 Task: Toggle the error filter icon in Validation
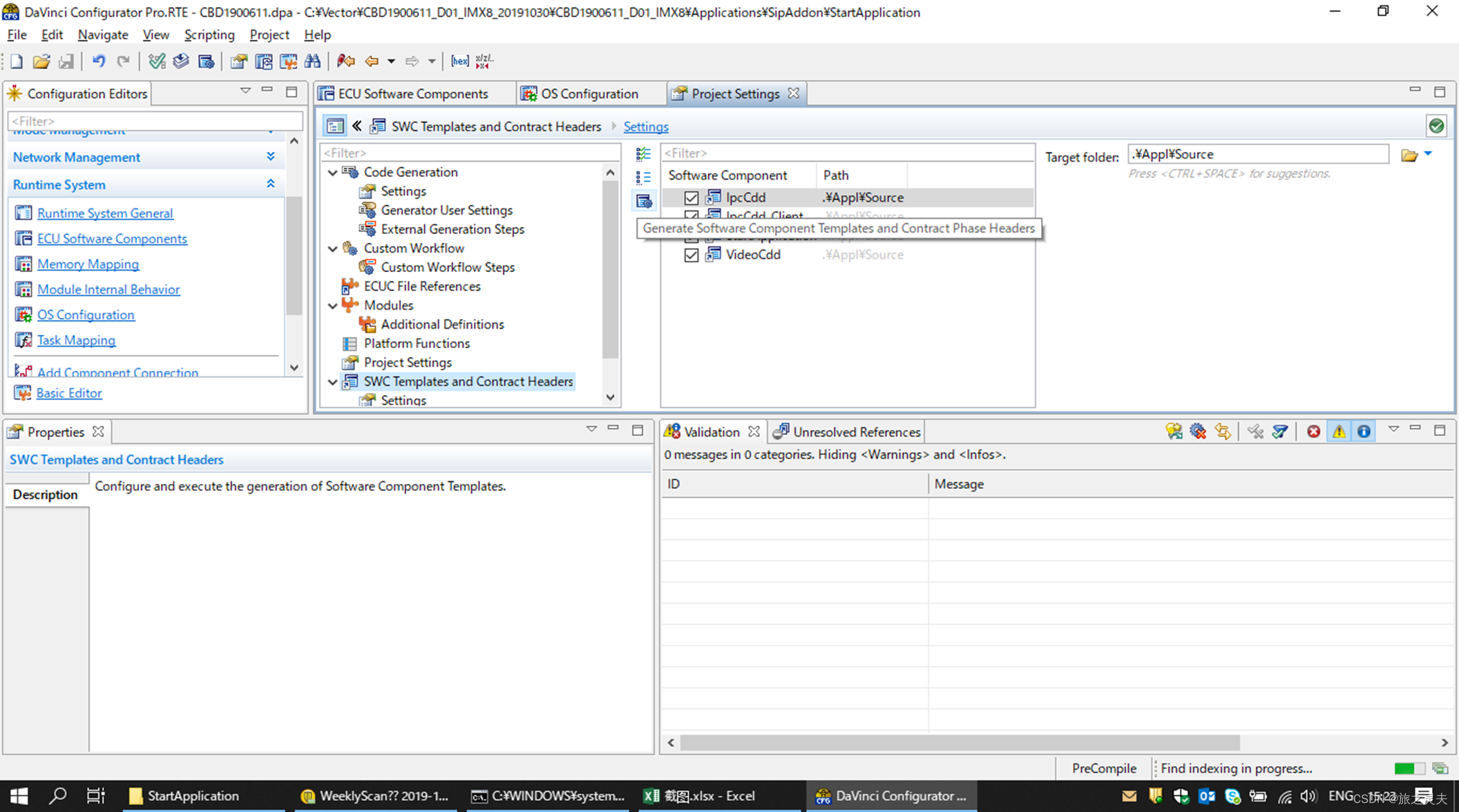point(1313,432)
